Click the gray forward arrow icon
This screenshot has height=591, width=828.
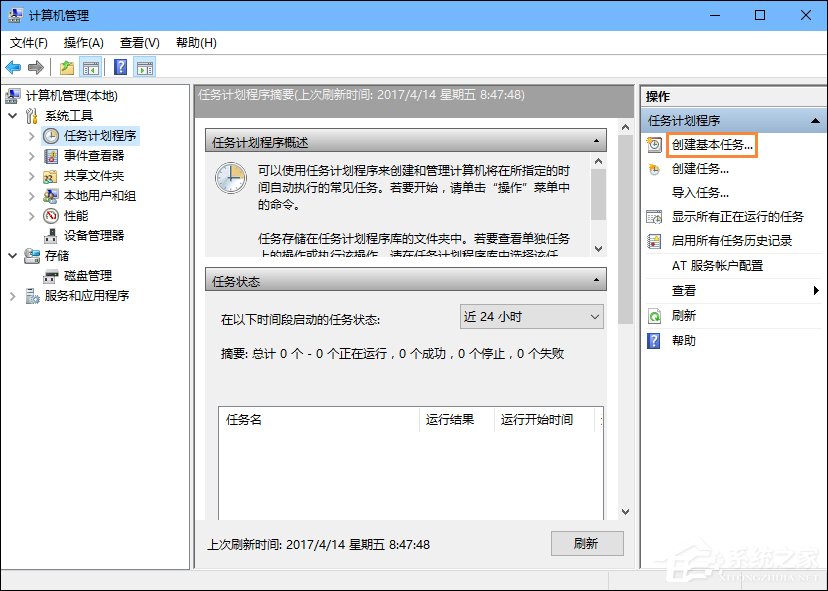(36, 66)
